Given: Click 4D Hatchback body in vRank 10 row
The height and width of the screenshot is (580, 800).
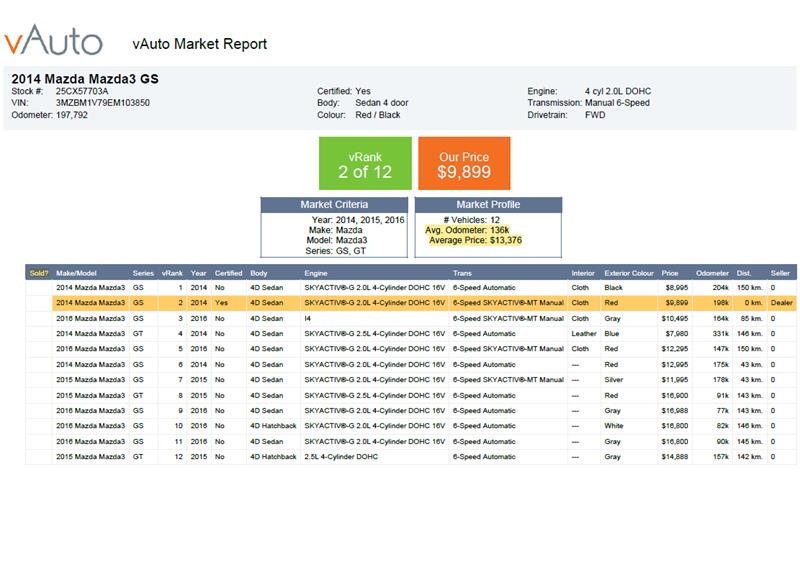Looking at the screenshot, I should click(273, 426).
